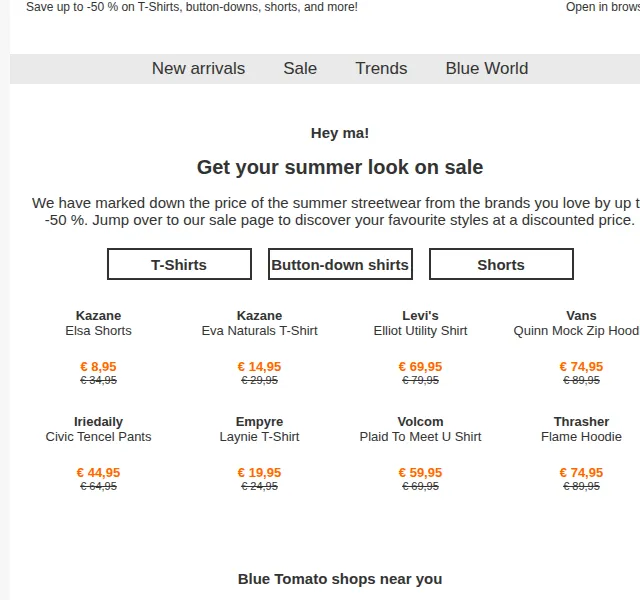Select the € 59,95 sale price
The height and width of the screenshot is (600, 640).
tap(420, 473)
